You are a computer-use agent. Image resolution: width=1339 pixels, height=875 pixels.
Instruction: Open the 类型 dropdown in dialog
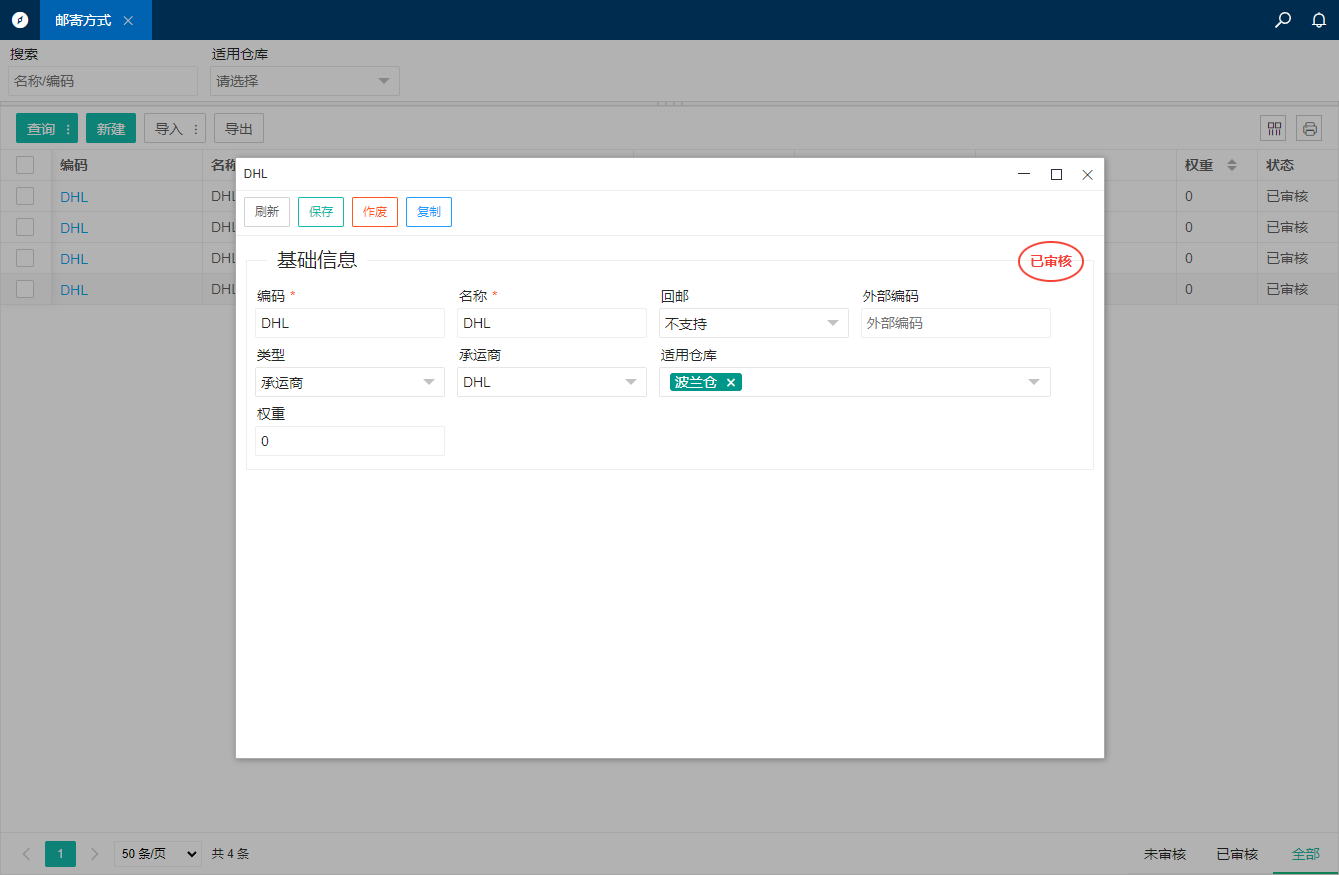[x=349, y=382]
